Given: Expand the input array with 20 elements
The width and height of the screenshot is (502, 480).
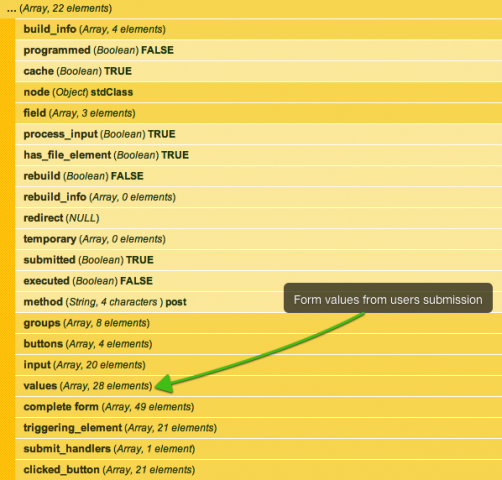Looking at the screenshot, I should [x=258, y=365].
